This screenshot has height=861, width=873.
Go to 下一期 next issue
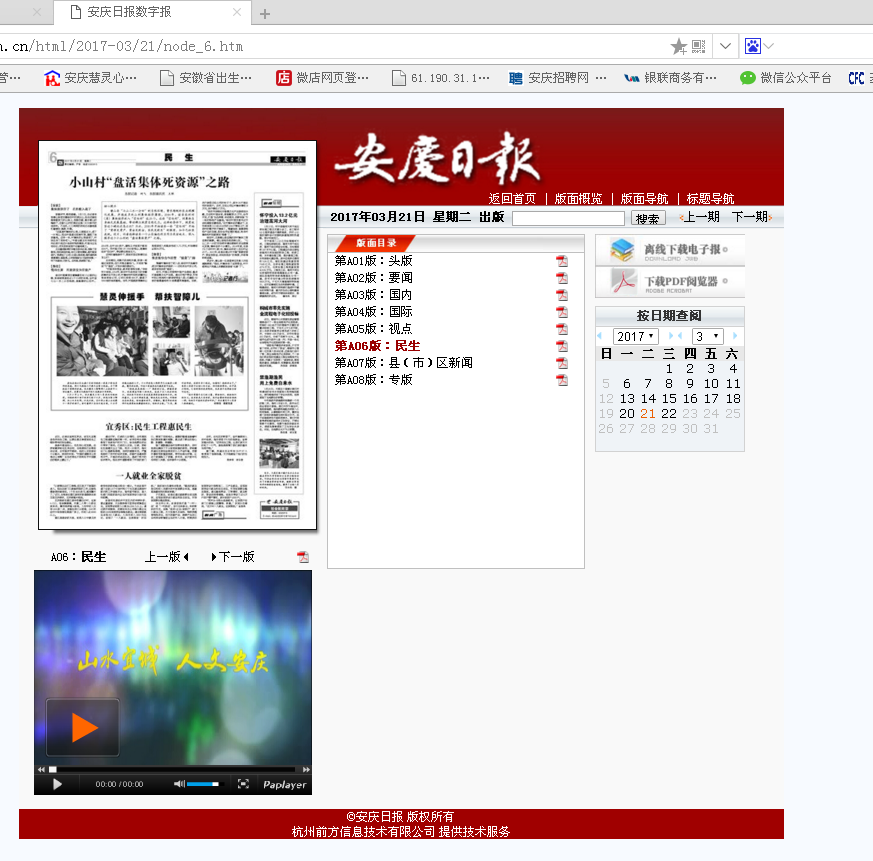[x=752, y=217]
